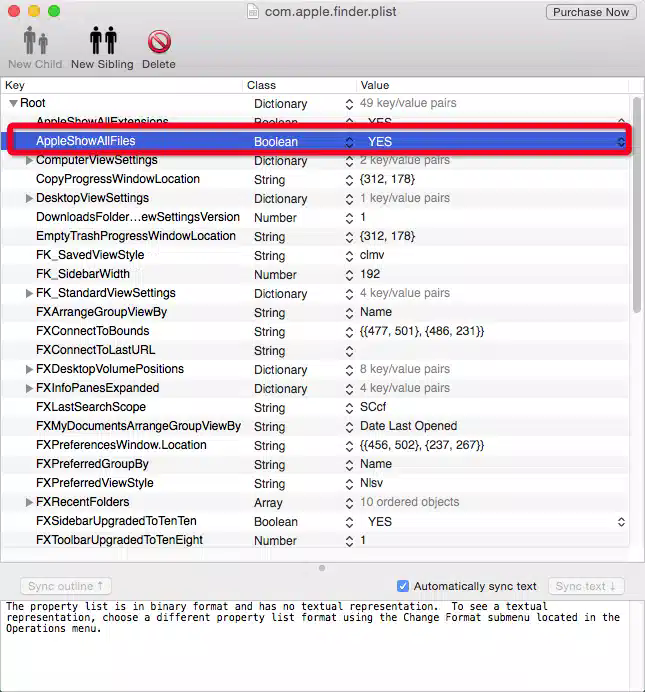Expand the DesktopViewSettings dictionary

pos(29,198)
